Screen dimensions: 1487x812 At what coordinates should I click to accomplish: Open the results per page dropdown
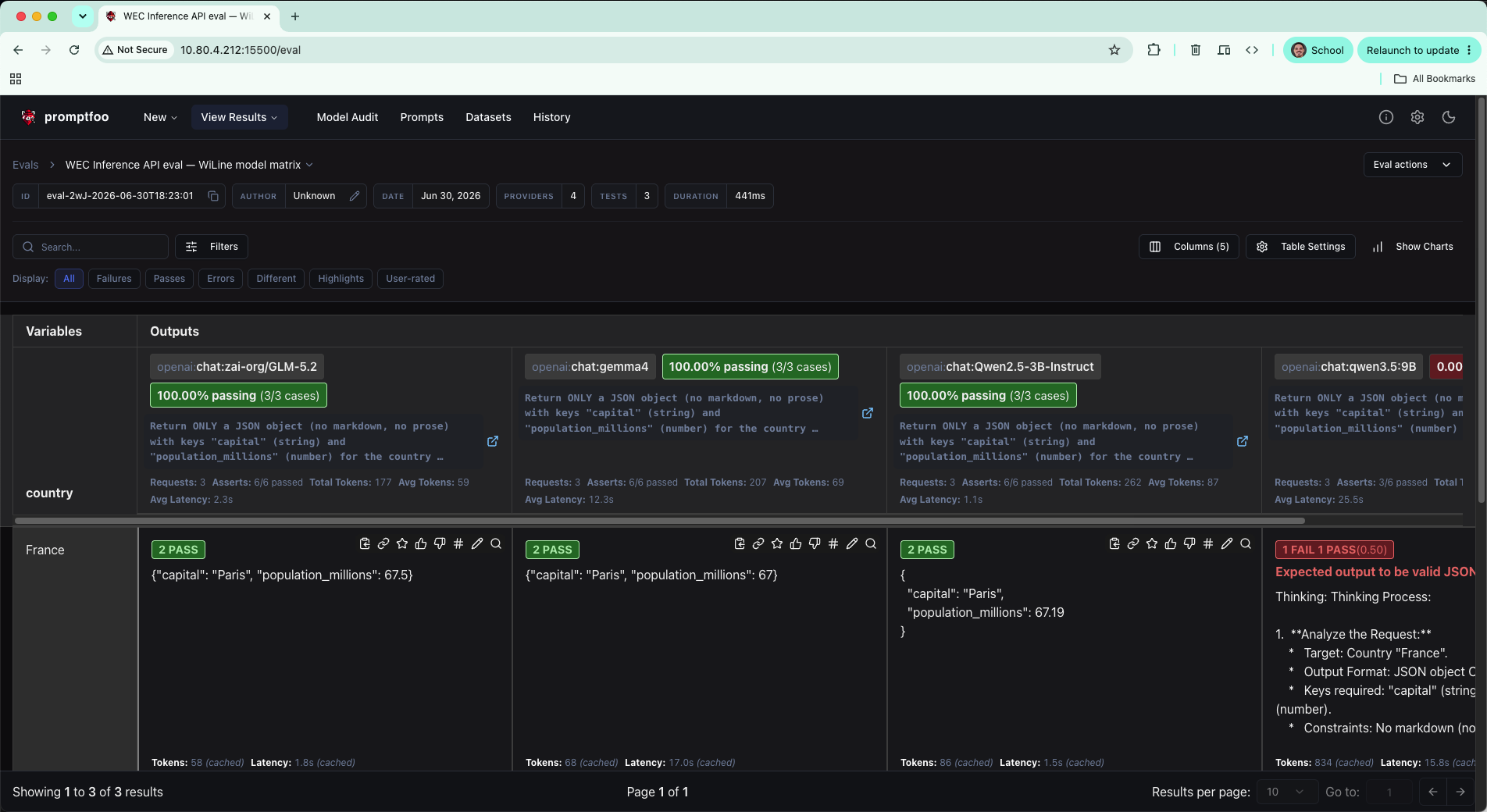pos(1286,792)
